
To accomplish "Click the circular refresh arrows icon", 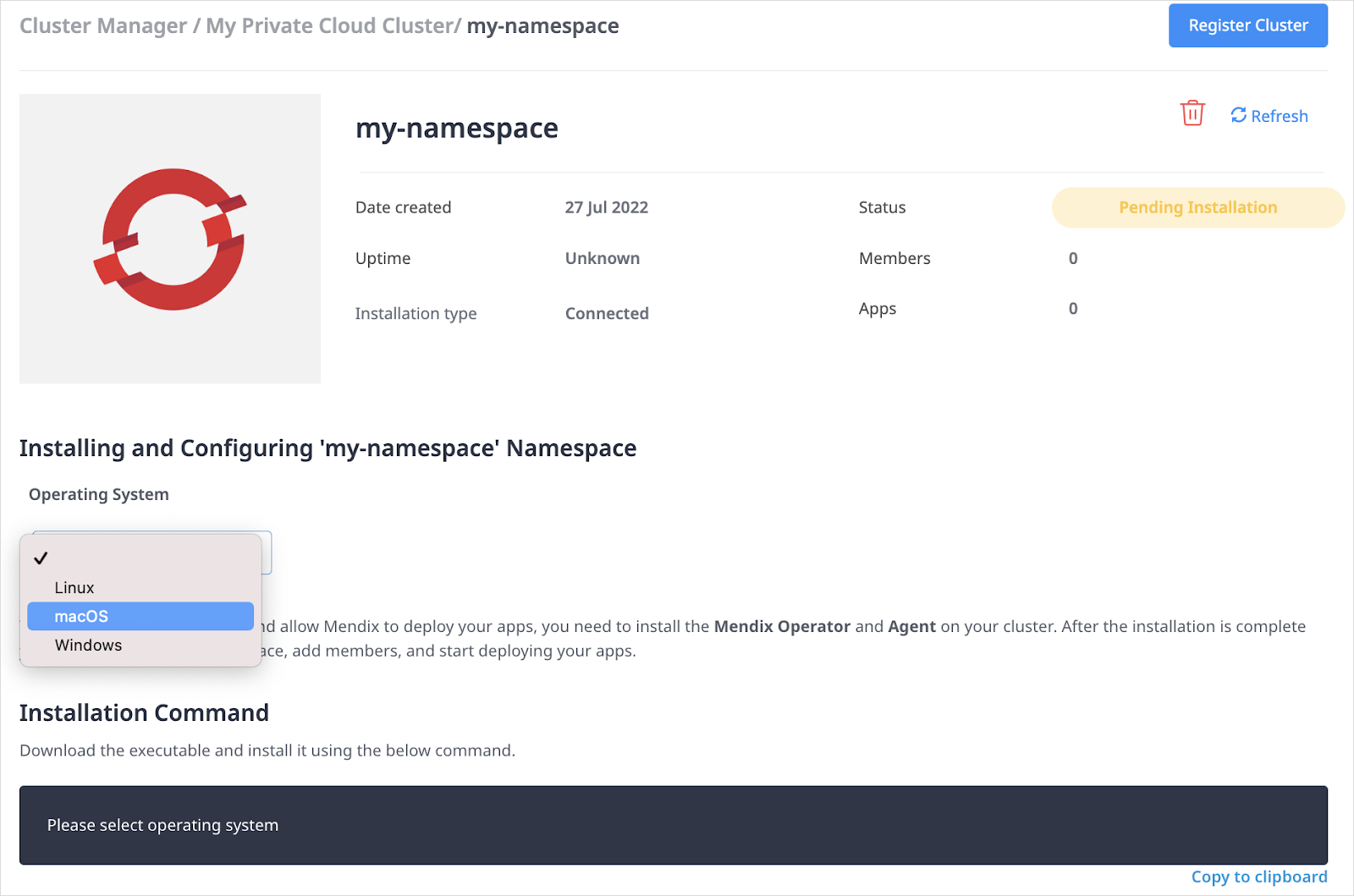I will point(1238,114).
